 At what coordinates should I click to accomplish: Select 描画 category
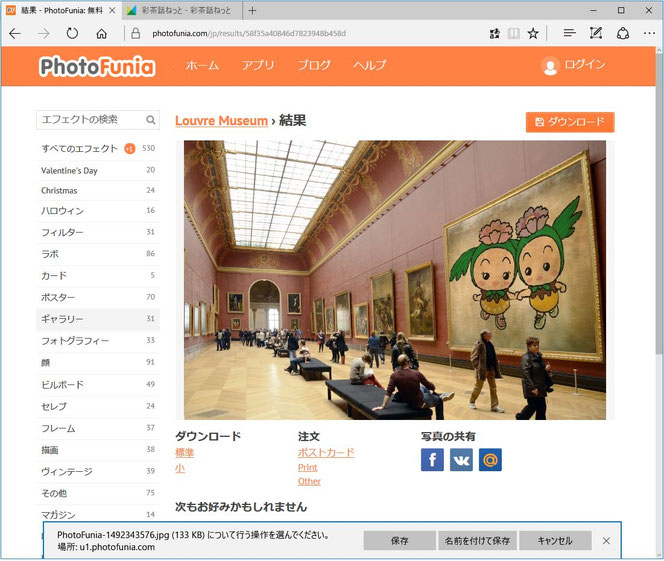pyautogui.click(x=98, y=450)
